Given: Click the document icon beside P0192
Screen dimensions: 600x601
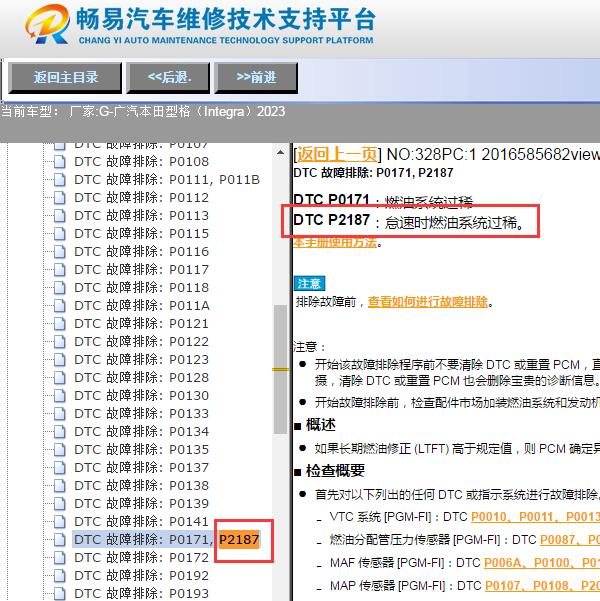Looking at the screenshot, I should pyautogui.click(x=59, y=576).
